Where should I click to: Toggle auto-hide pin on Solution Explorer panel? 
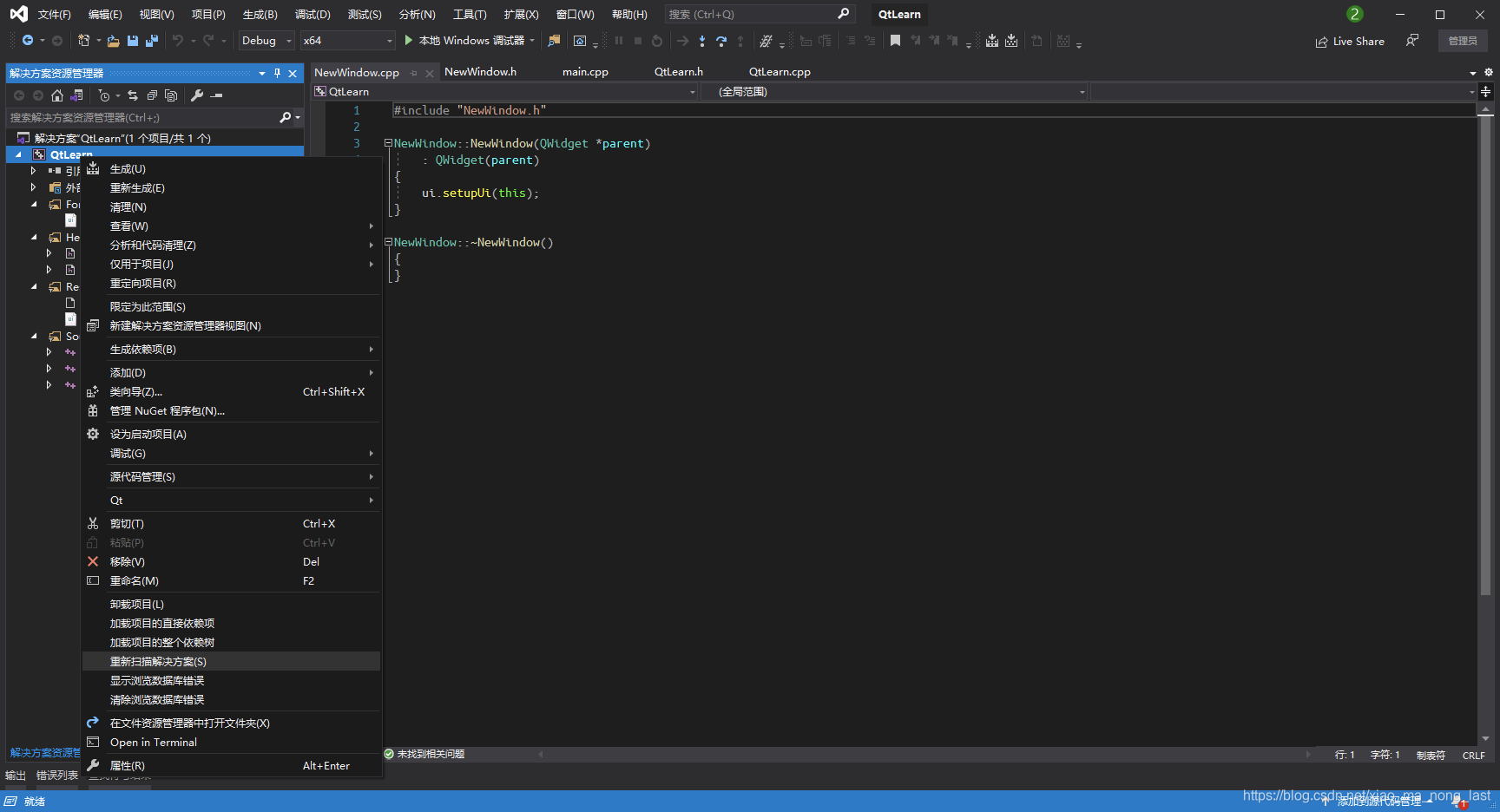(x=277, y=74)
